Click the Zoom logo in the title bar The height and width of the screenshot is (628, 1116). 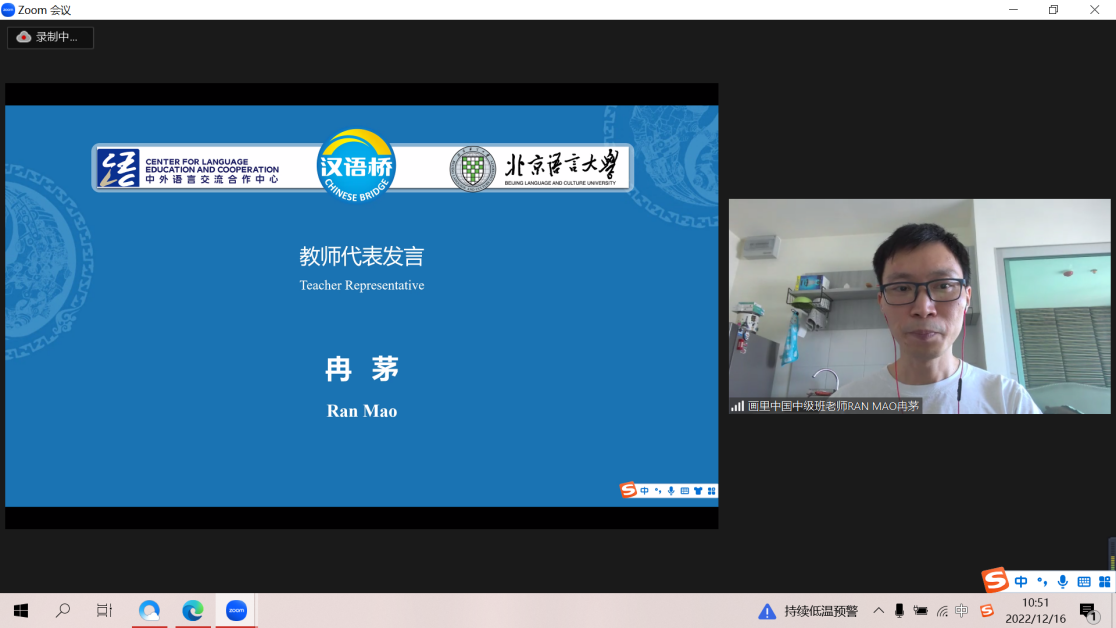pos(8,10)
